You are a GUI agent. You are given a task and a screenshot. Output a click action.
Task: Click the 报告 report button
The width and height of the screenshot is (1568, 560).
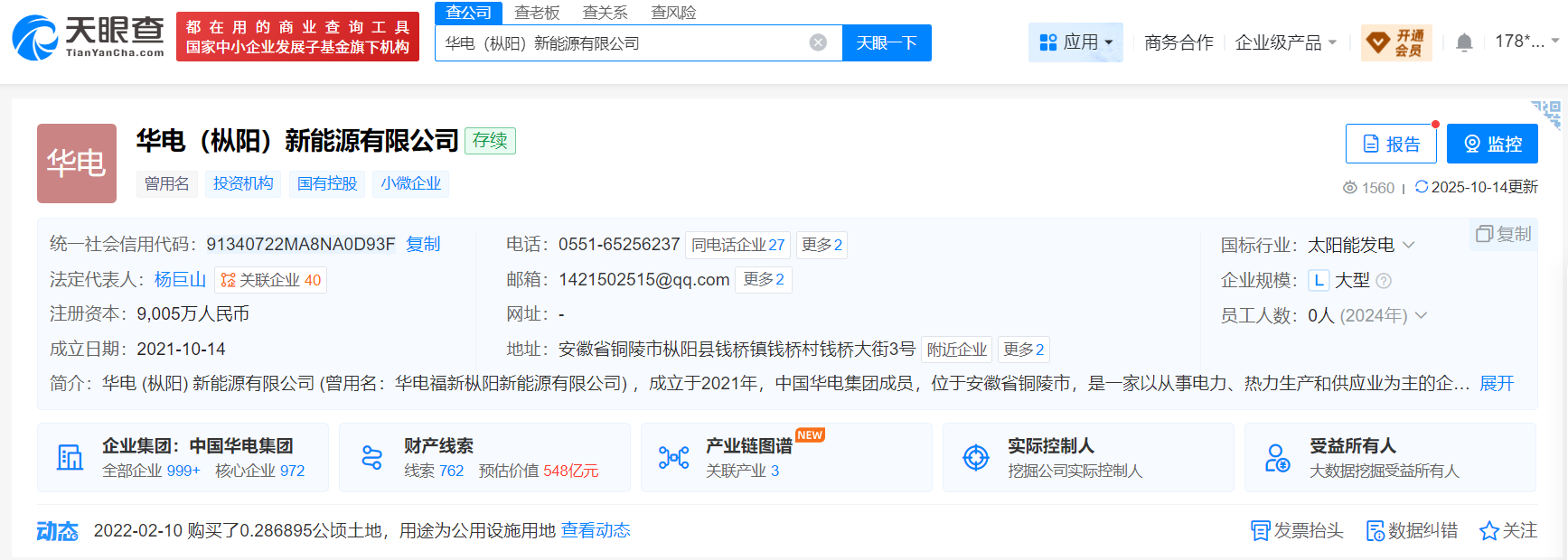1391,144
